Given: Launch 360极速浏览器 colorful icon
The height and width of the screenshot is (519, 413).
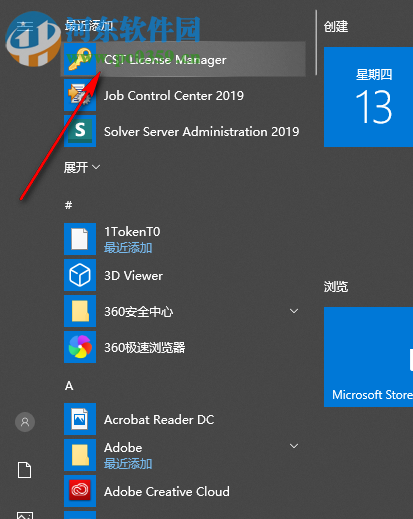Looking at the screenshot, I should (80, 347).
